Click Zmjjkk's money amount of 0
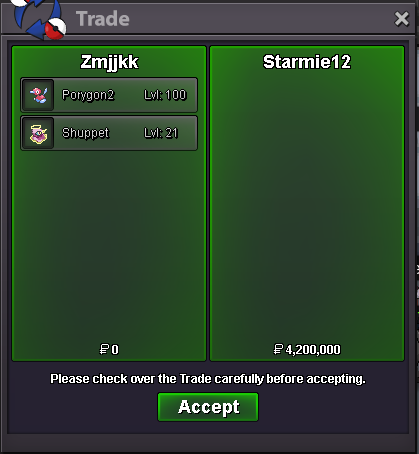The width and height of the screenshot is (419, 454). 115,350
